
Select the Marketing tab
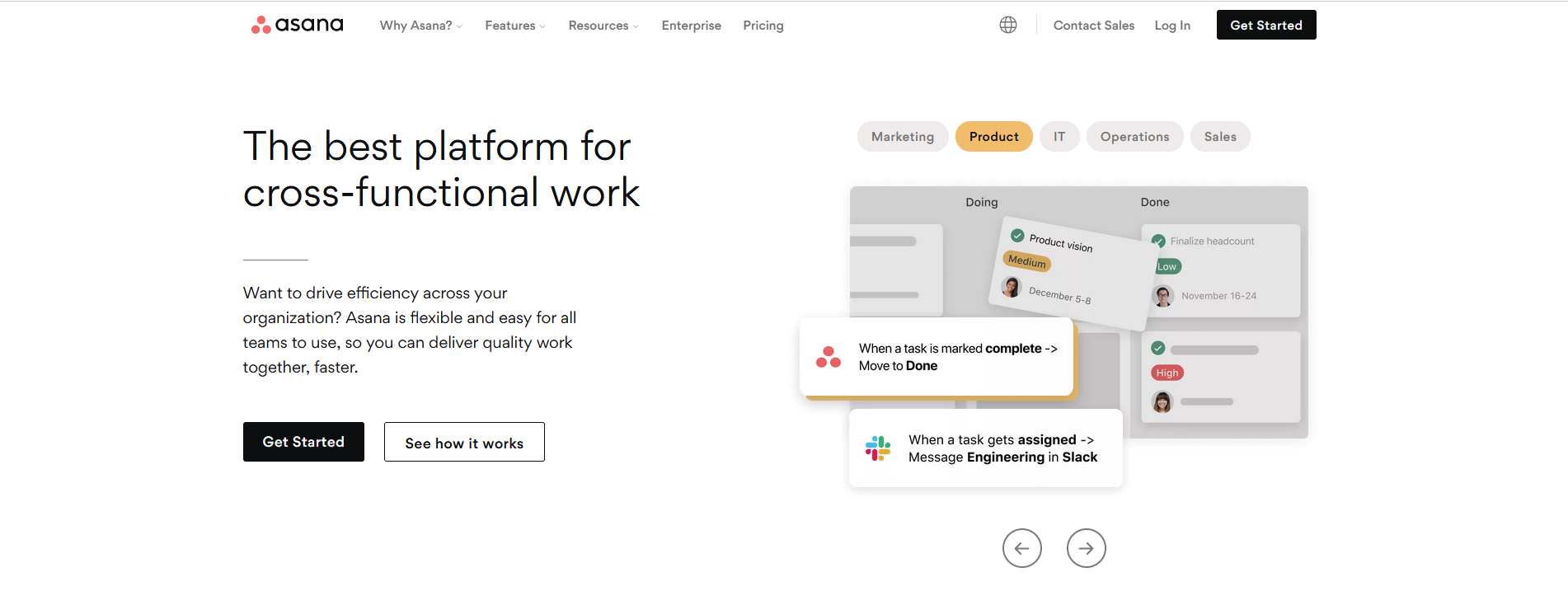coord(903,137)
